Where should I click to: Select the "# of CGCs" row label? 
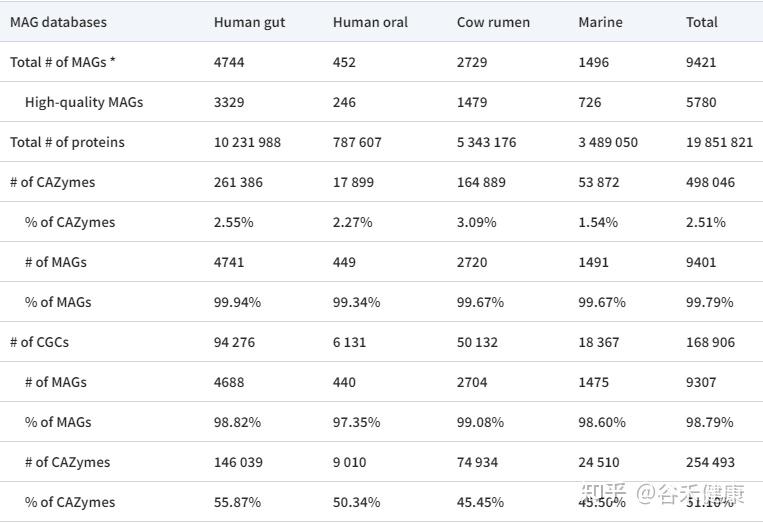(39, 342)
